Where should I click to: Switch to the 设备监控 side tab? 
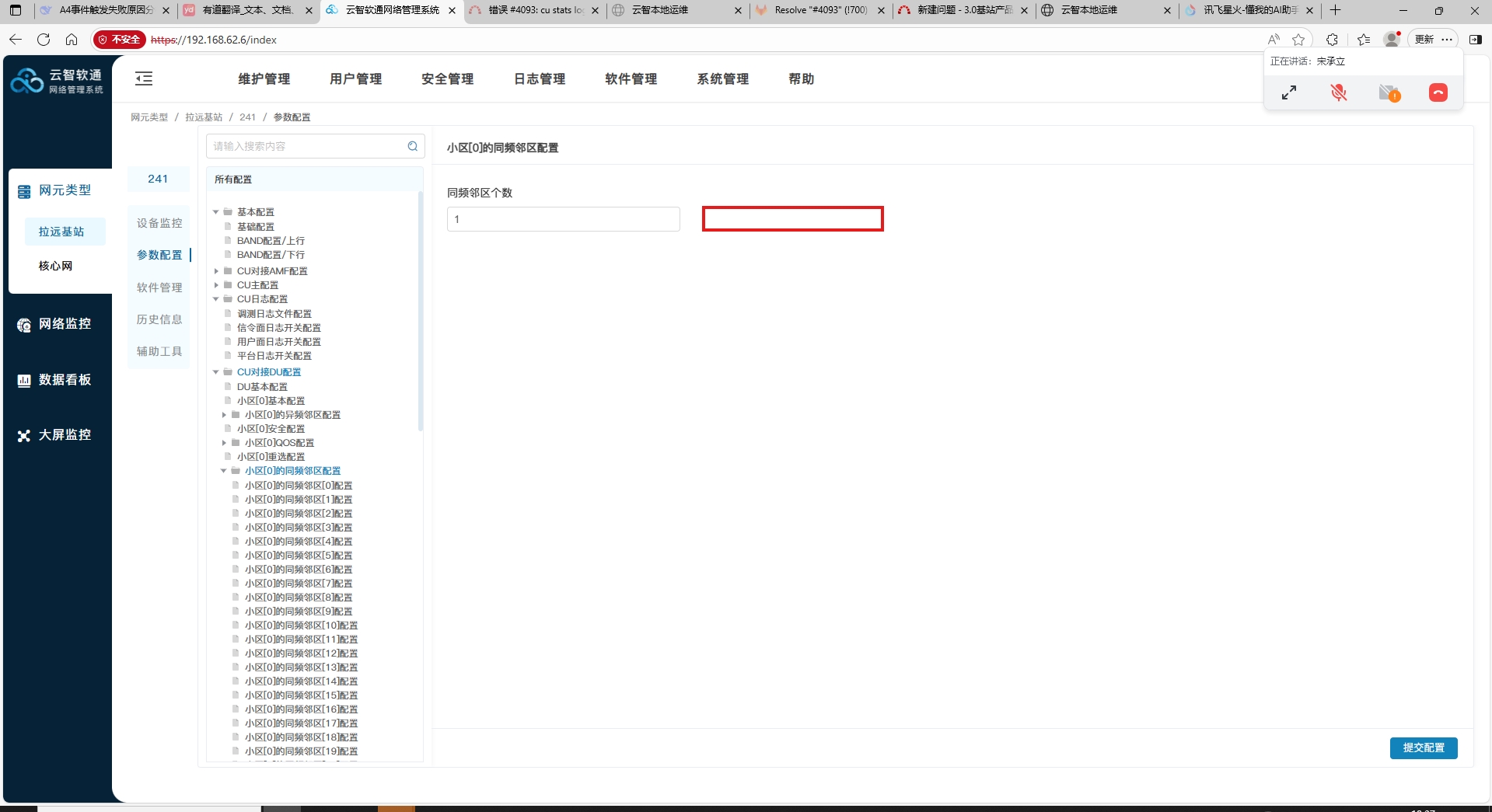(x=159, y=223)
